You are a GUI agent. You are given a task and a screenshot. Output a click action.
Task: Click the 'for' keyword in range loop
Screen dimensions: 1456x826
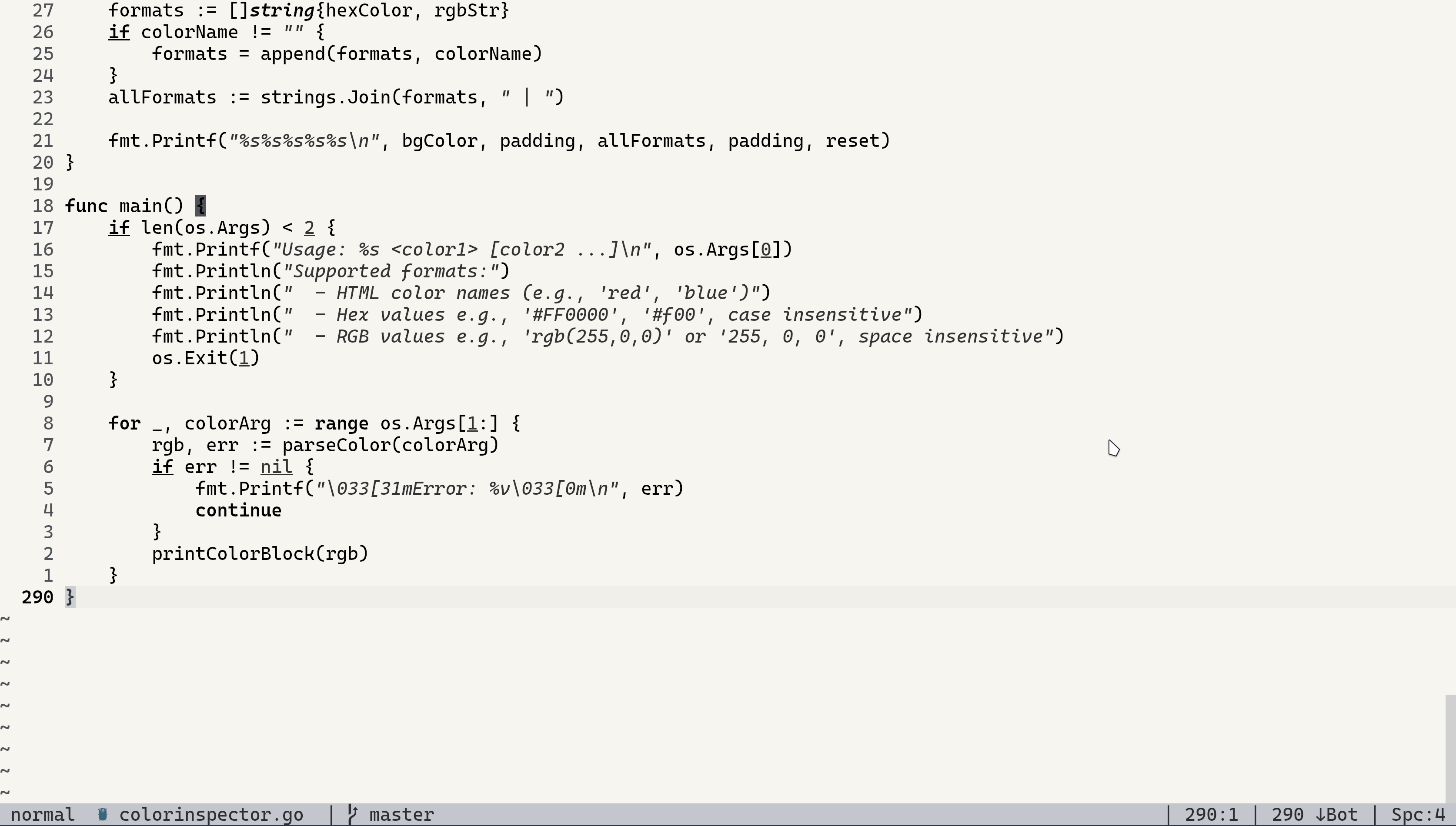[124, 423]
